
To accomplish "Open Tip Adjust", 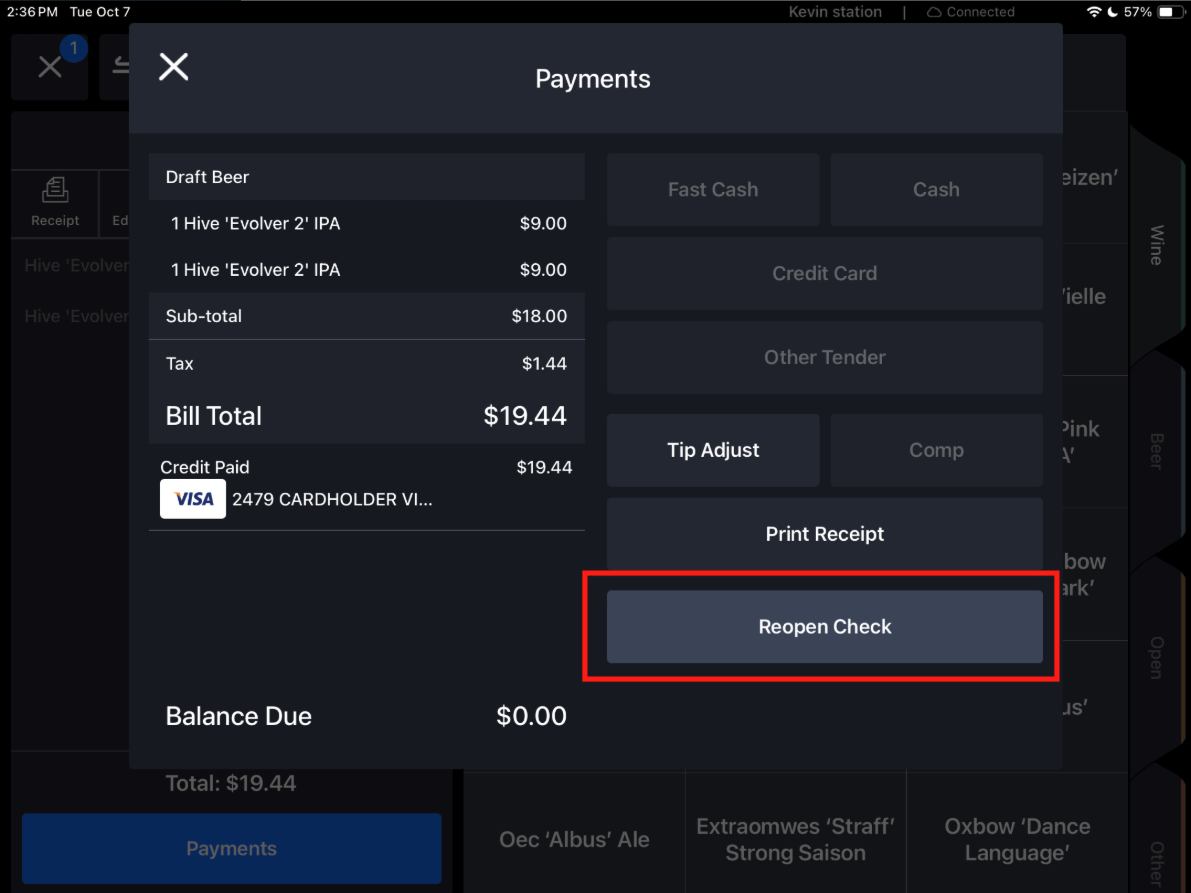I will (x=712, y=450).
